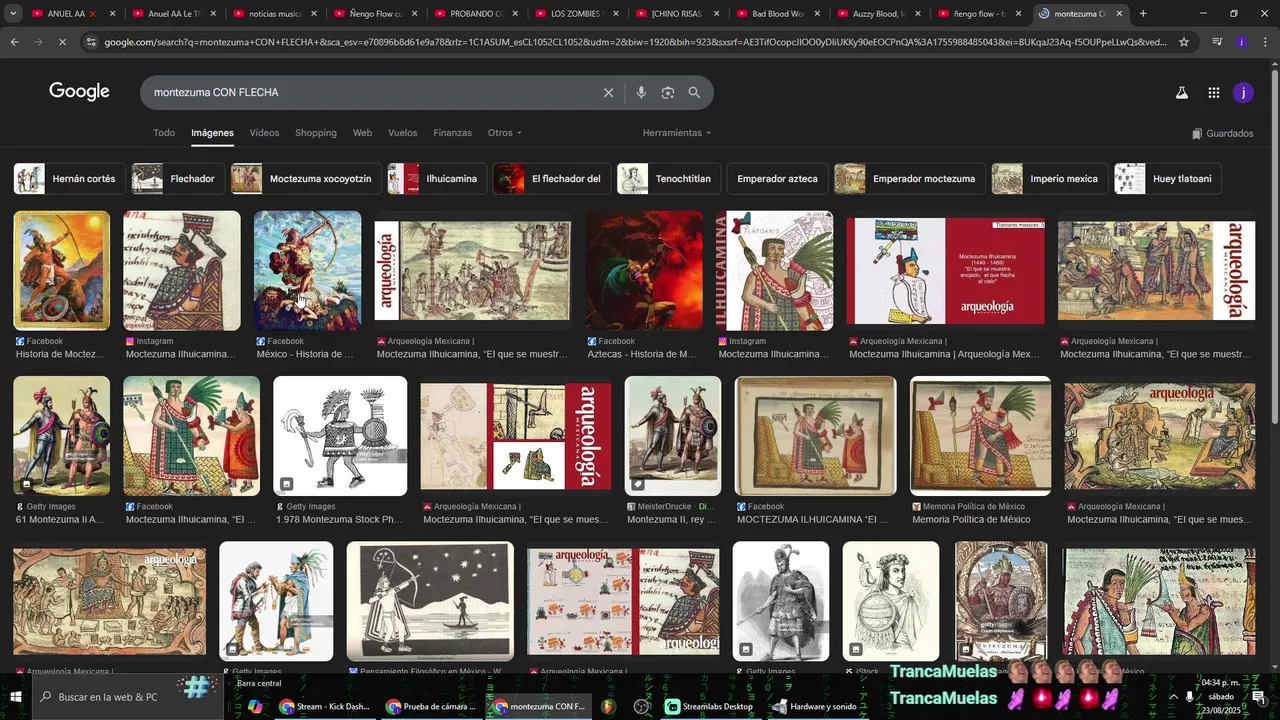Expand the Otros filter menu
The height and width of the screenshot is (720, 1280).
click(505, 133)
